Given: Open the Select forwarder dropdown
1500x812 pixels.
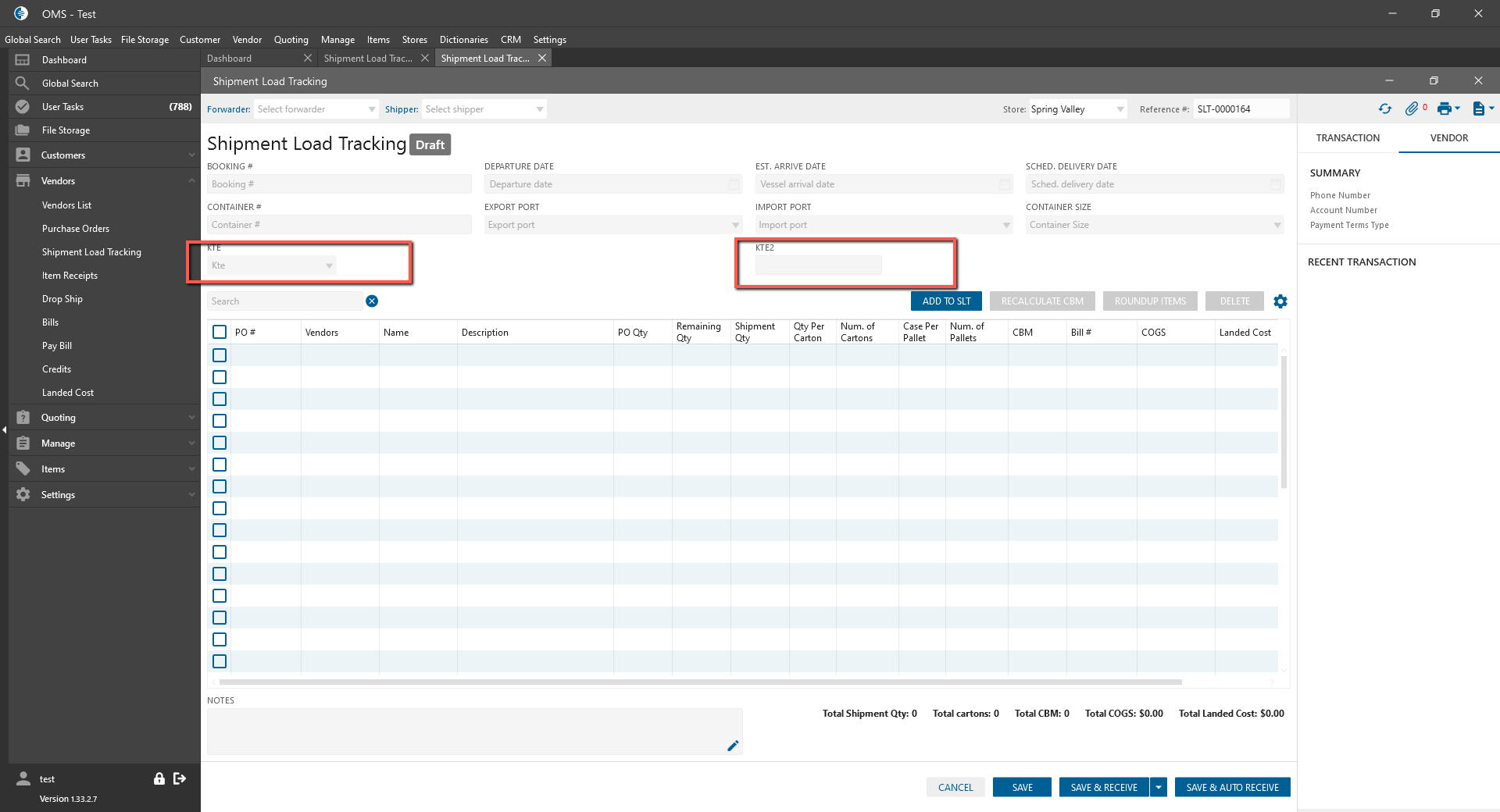Looking at the screenshot, I should pyautogui.click(x=316, y=109).
